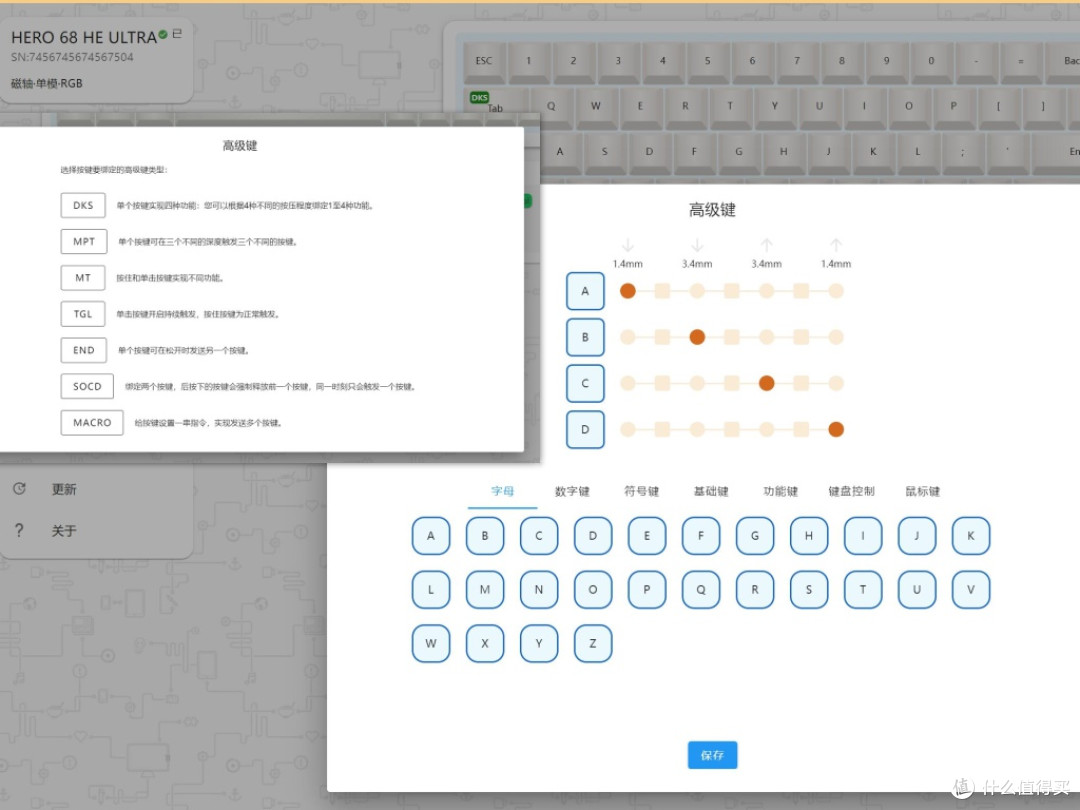
Task: Open the 符号键 symbol keys tab
Action: [641, 491]
